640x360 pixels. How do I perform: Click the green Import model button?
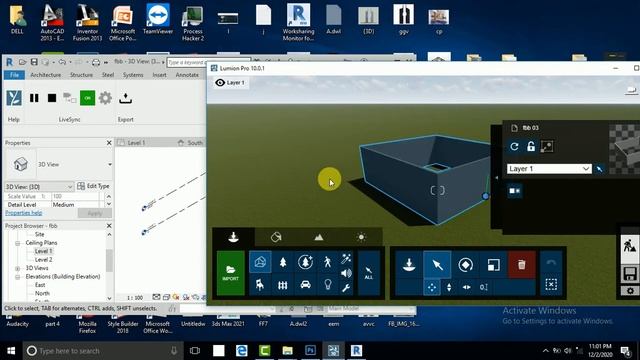pos(231,273)
